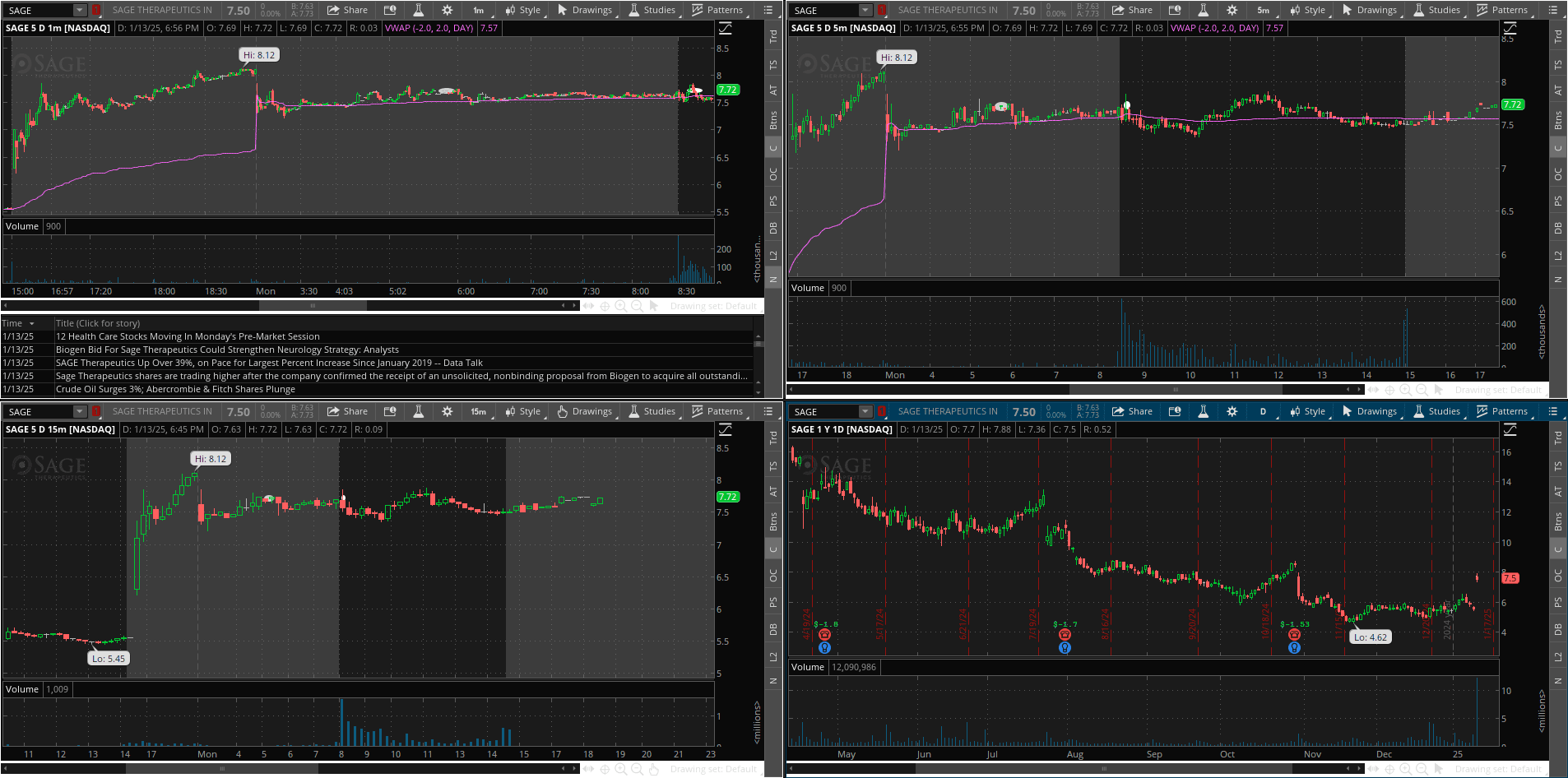Open the '12 Health Care Stocks Moving' news story
Viewport: 1568px width, 778px height.
pos(188,336)
